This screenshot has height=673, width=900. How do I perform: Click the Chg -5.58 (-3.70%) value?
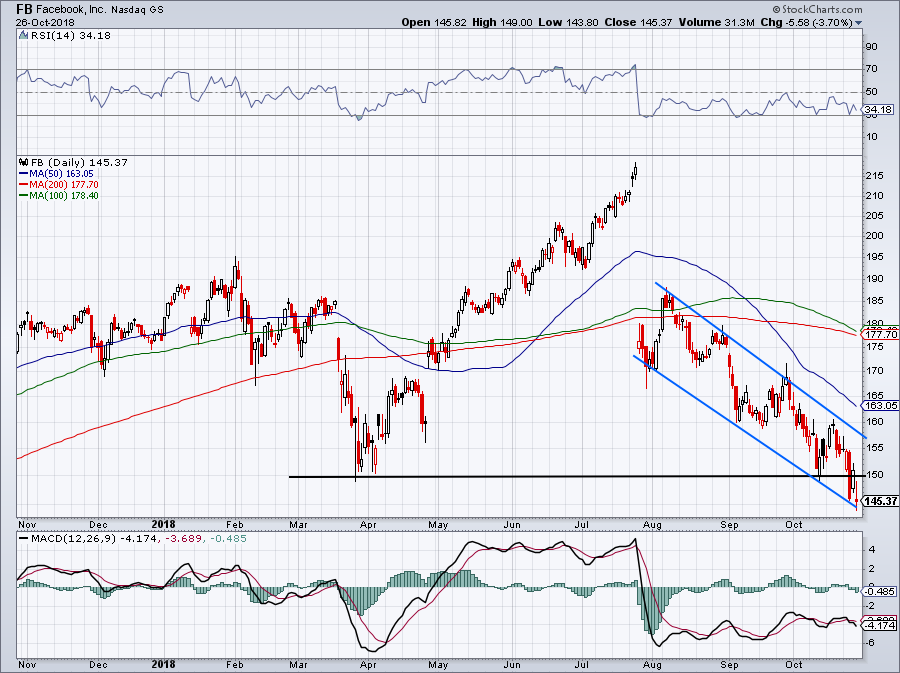click(x=806, y=22)
